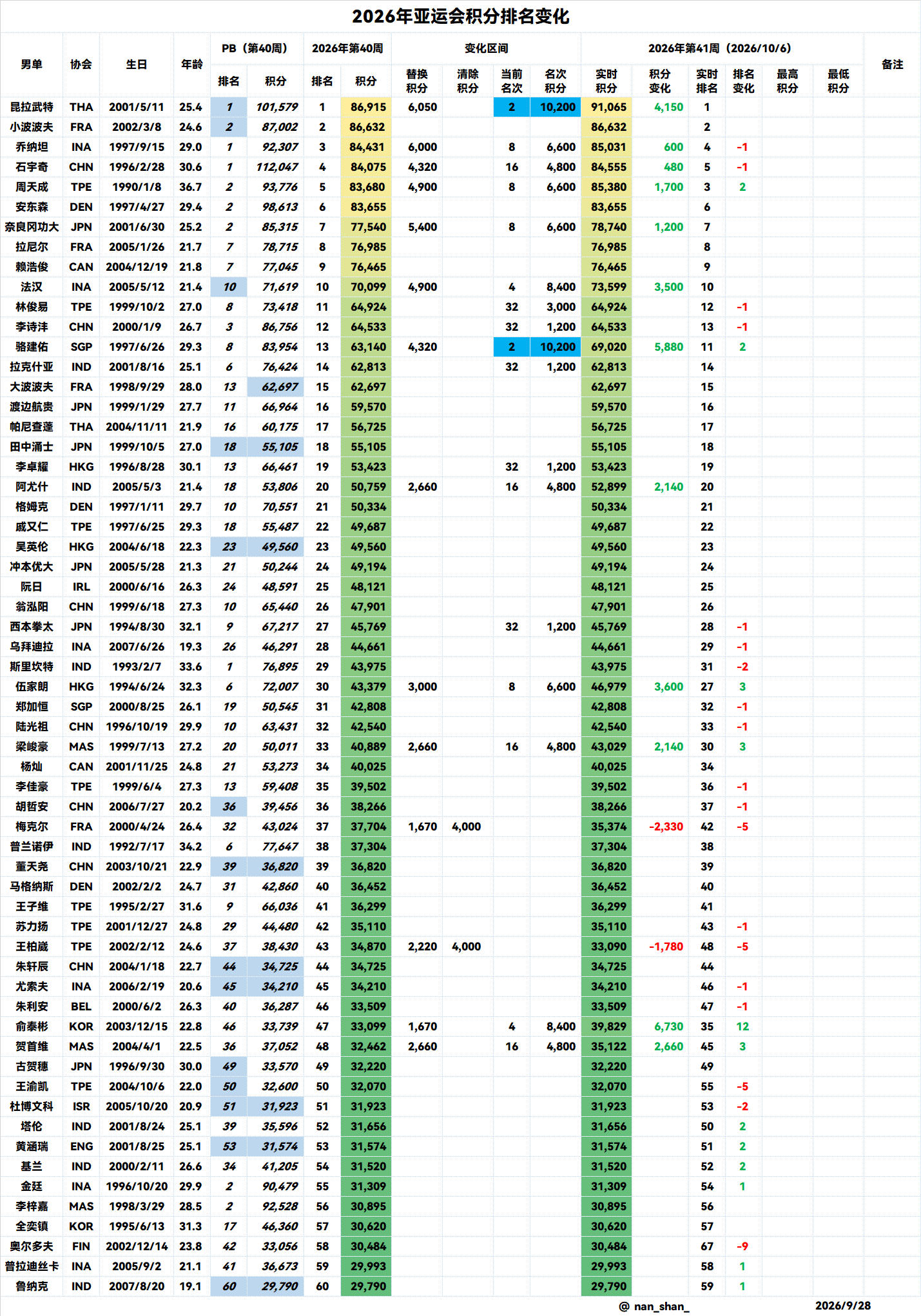
Task: Select 王柏崴 name cell
Action: point(32,947)
